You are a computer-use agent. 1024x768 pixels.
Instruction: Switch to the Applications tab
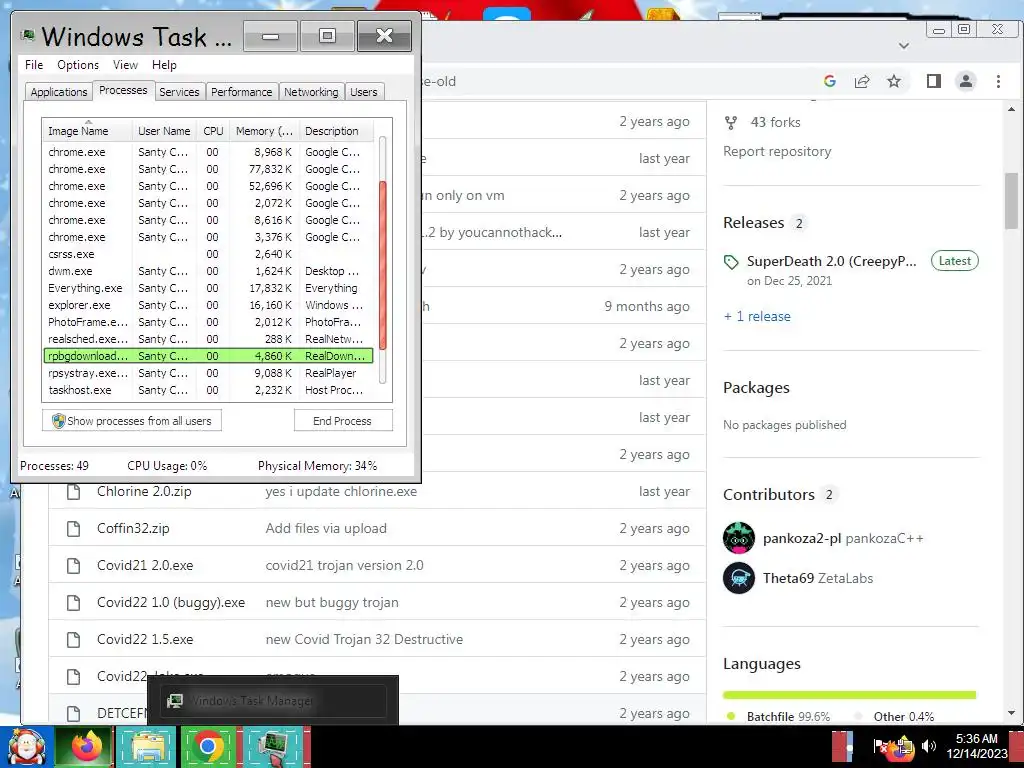[59, 92]
